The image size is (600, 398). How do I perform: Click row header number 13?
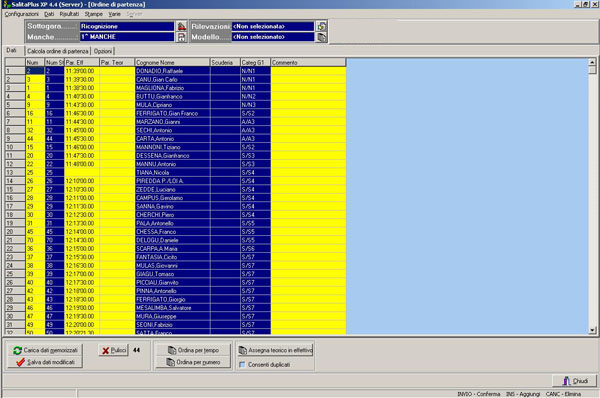coord(15,173)
